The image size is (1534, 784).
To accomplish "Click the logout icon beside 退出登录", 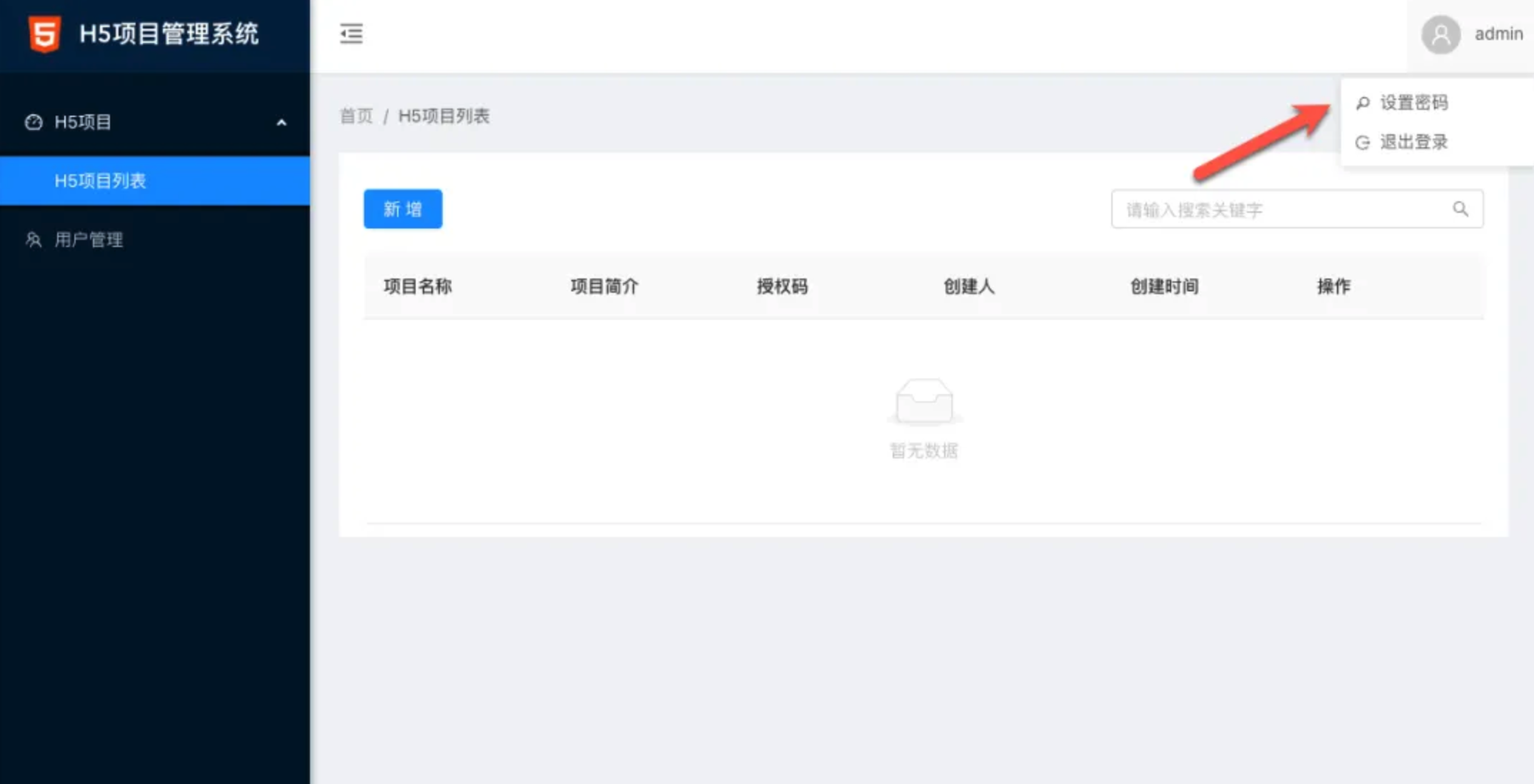I will [1363, 143].
